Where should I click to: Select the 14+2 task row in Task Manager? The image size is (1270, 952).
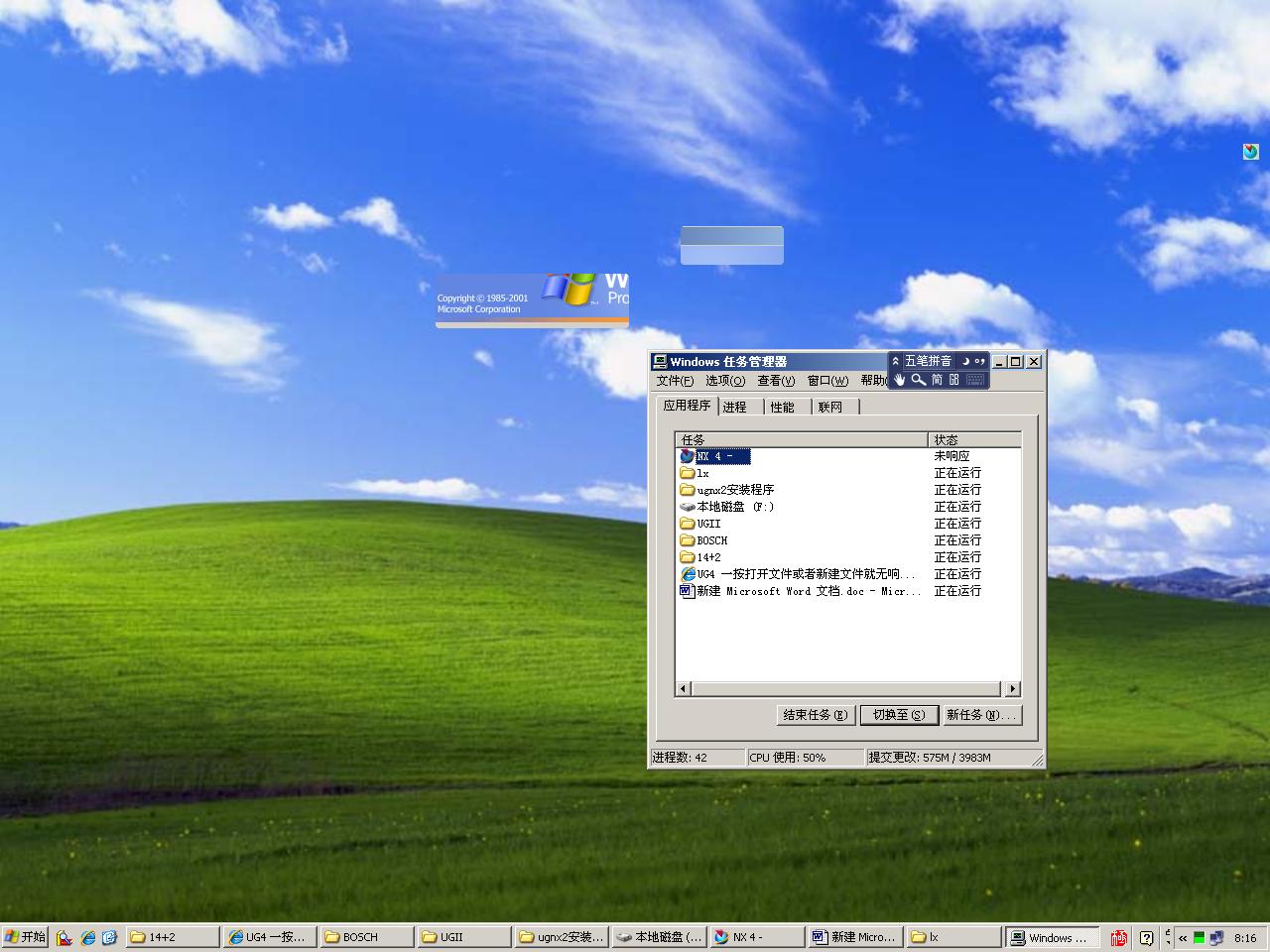[848, 557]
